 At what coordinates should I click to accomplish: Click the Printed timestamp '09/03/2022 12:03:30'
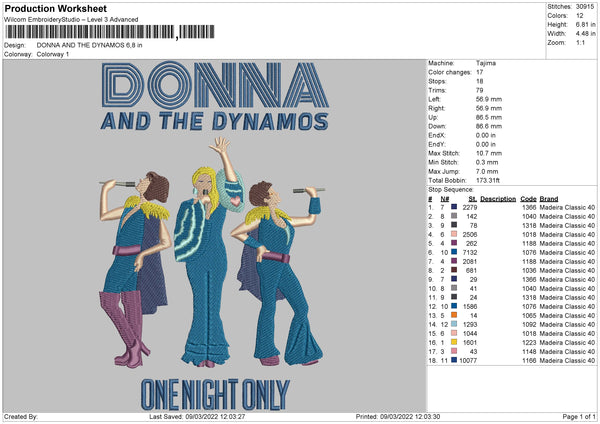(410, 416)
